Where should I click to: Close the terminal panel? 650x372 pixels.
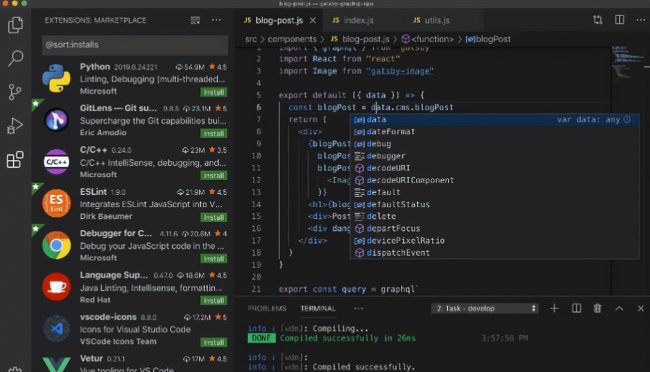click(640, 309)
